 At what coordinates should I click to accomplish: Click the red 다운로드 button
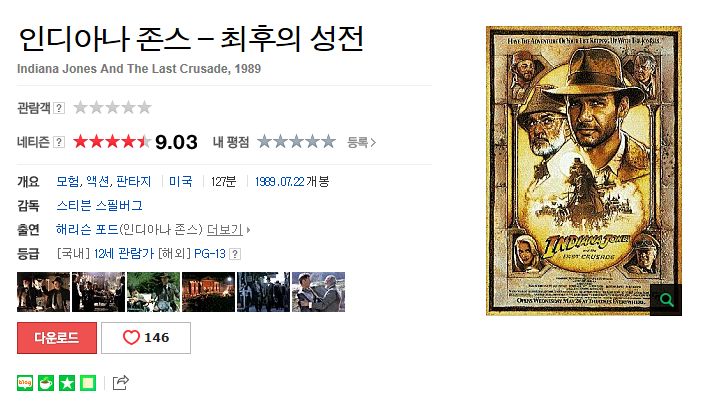coord(57,338)
